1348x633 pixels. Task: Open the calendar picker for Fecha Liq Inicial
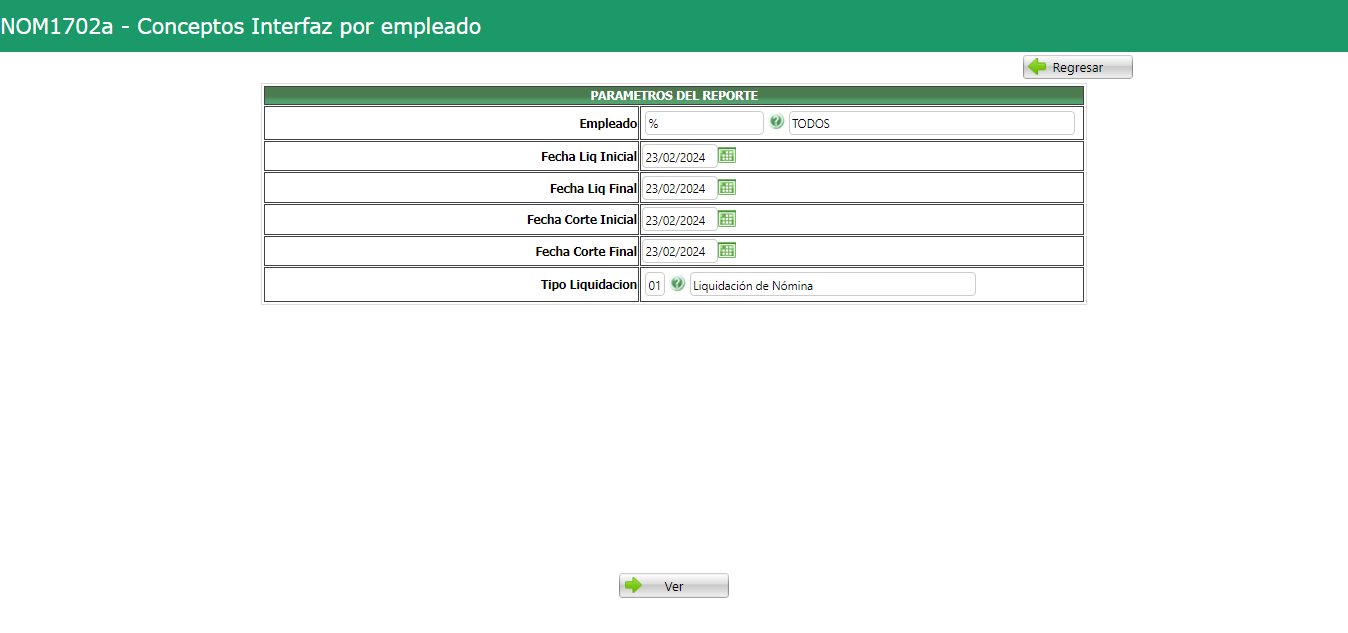tap(726, 156)
